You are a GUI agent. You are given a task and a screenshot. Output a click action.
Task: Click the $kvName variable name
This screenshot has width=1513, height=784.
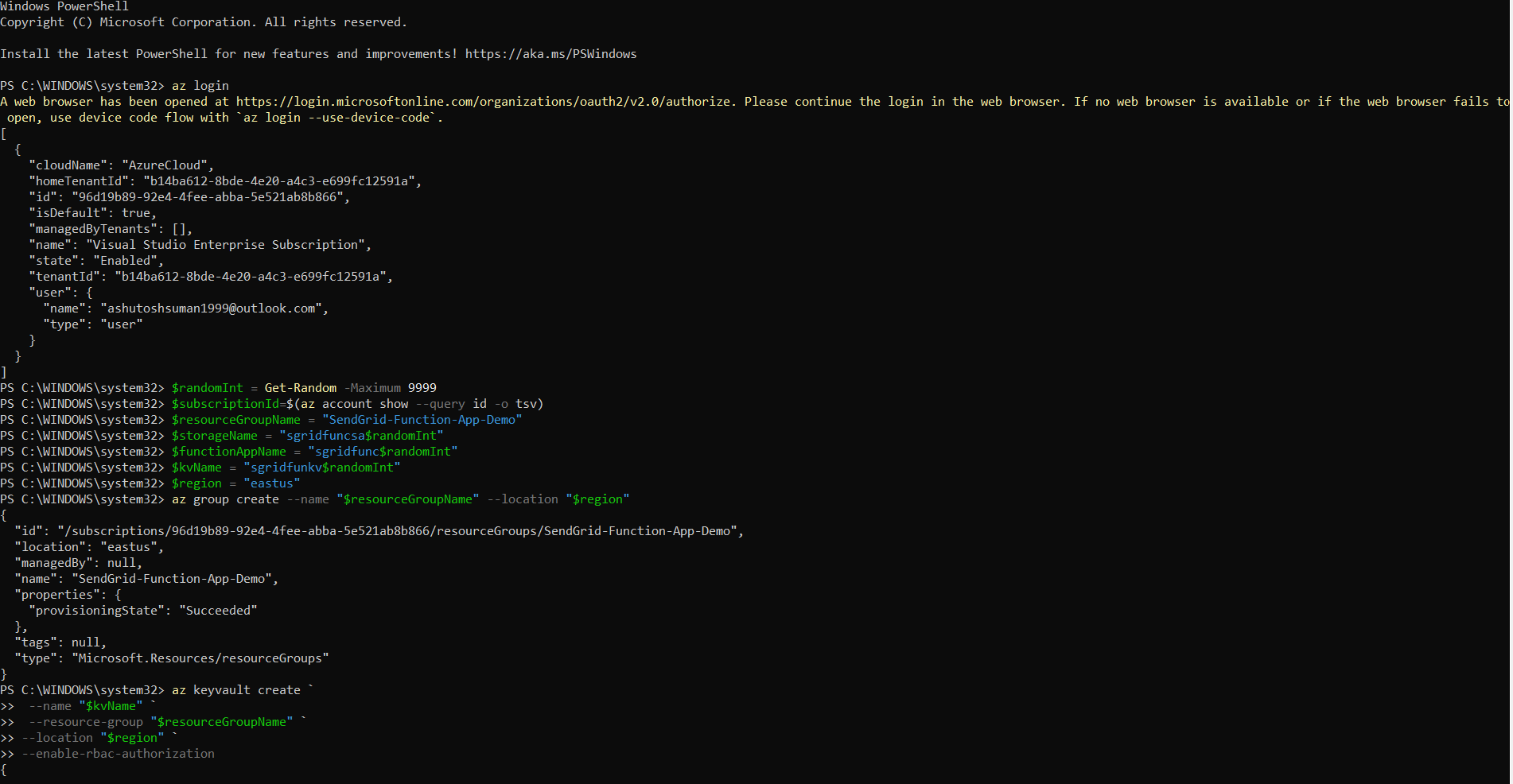(x=197, y=467)
